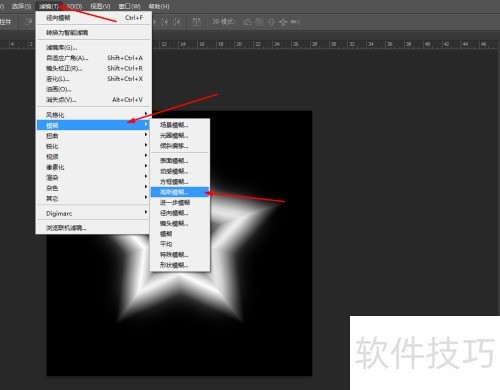Select 方框模糊... in blur submenu
This screenshot has height=390, width=500.
click(180, 182)
